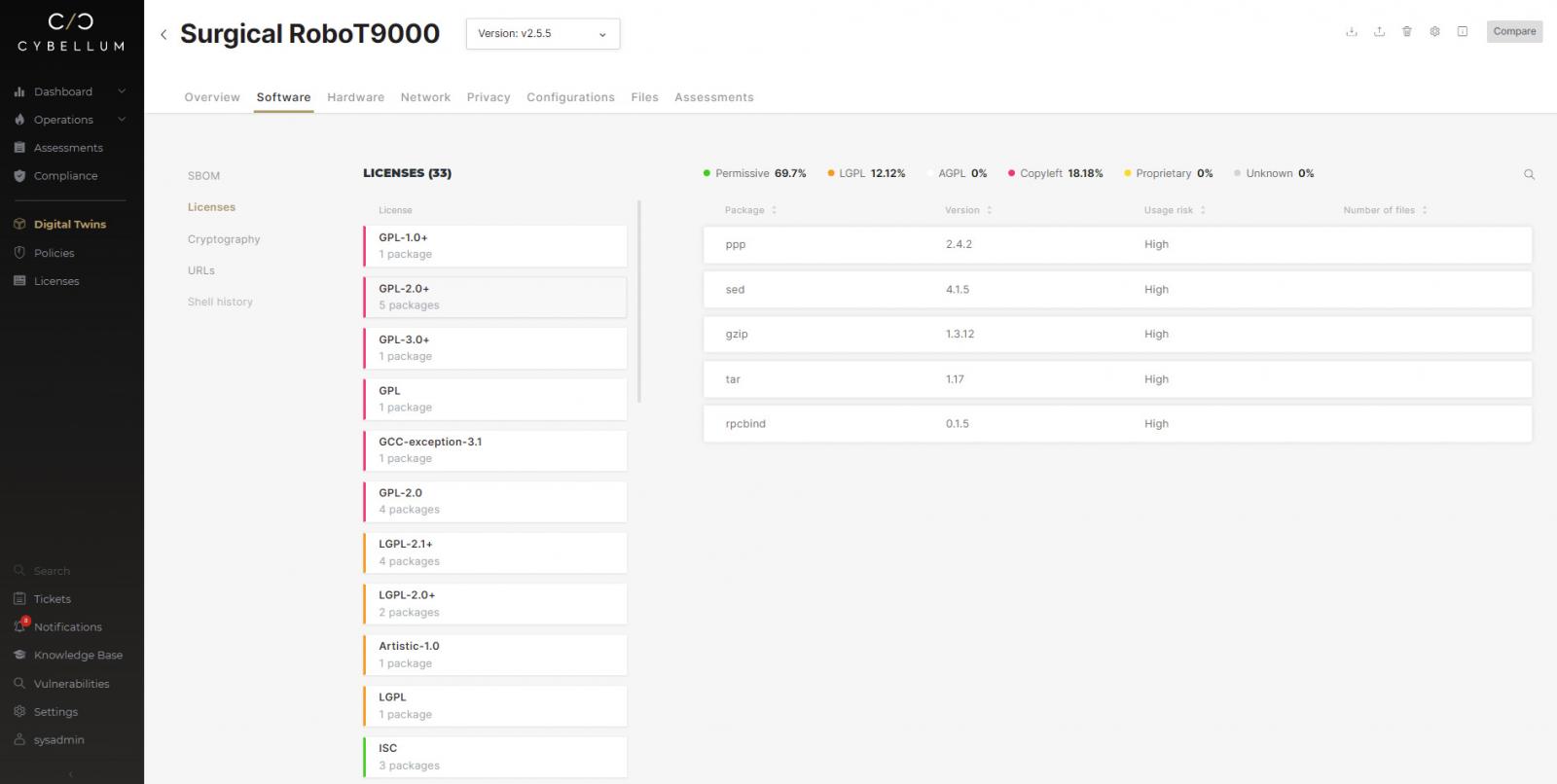Select the GPL-3.0+ license card
1557x784 pixels.
click(x=495, y=348)
